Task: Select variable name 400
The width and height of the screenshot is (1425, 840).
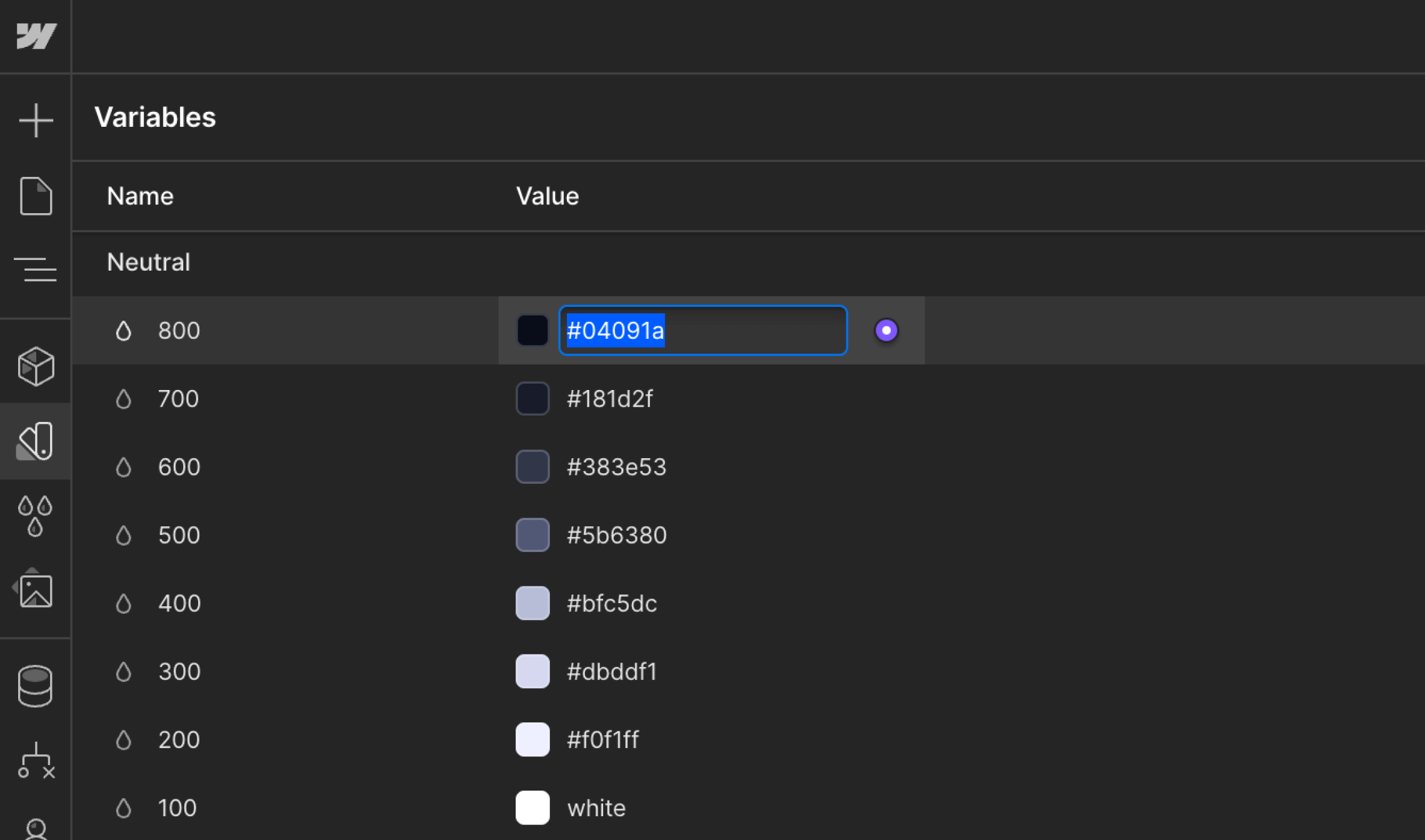Action: (179, 602)
